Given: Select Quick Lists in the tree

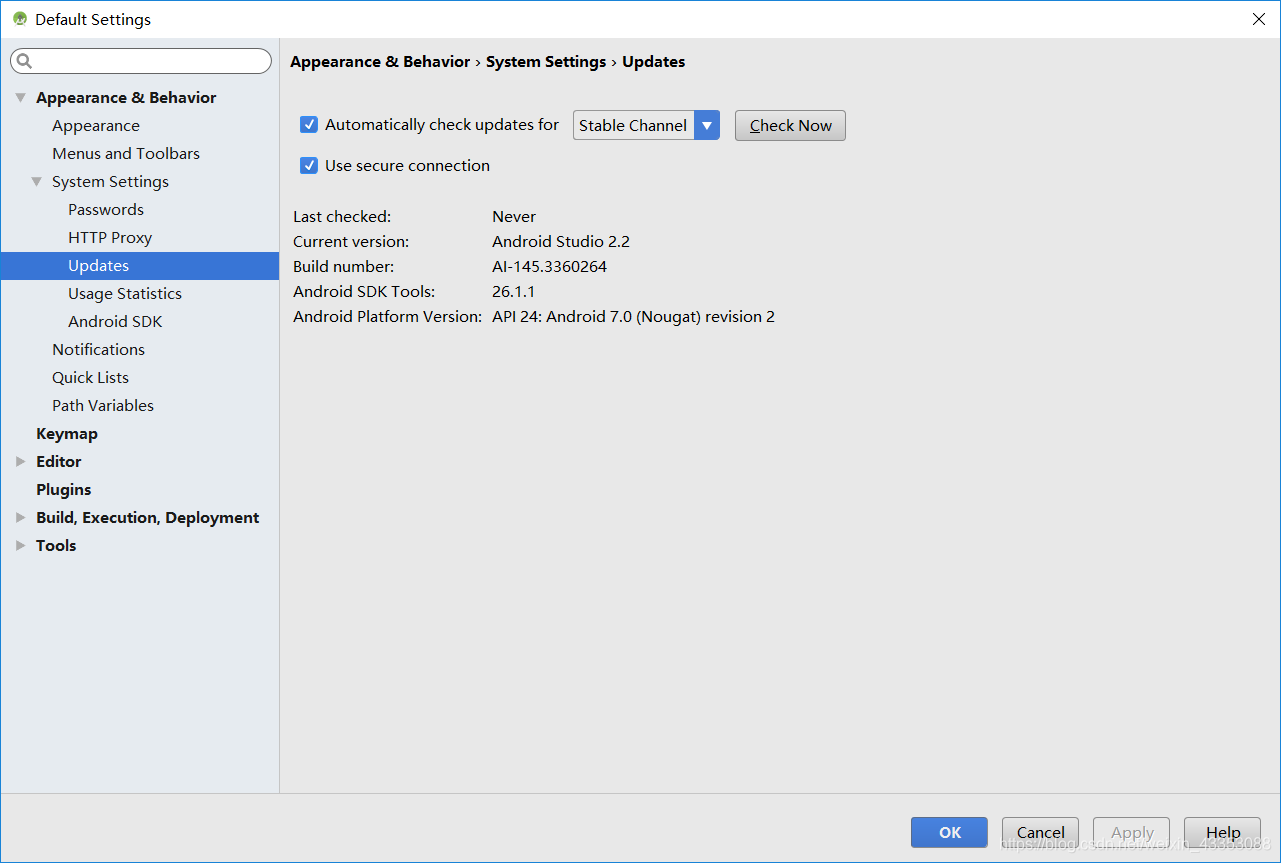Looking at the screenshot, I should (90, 378).
